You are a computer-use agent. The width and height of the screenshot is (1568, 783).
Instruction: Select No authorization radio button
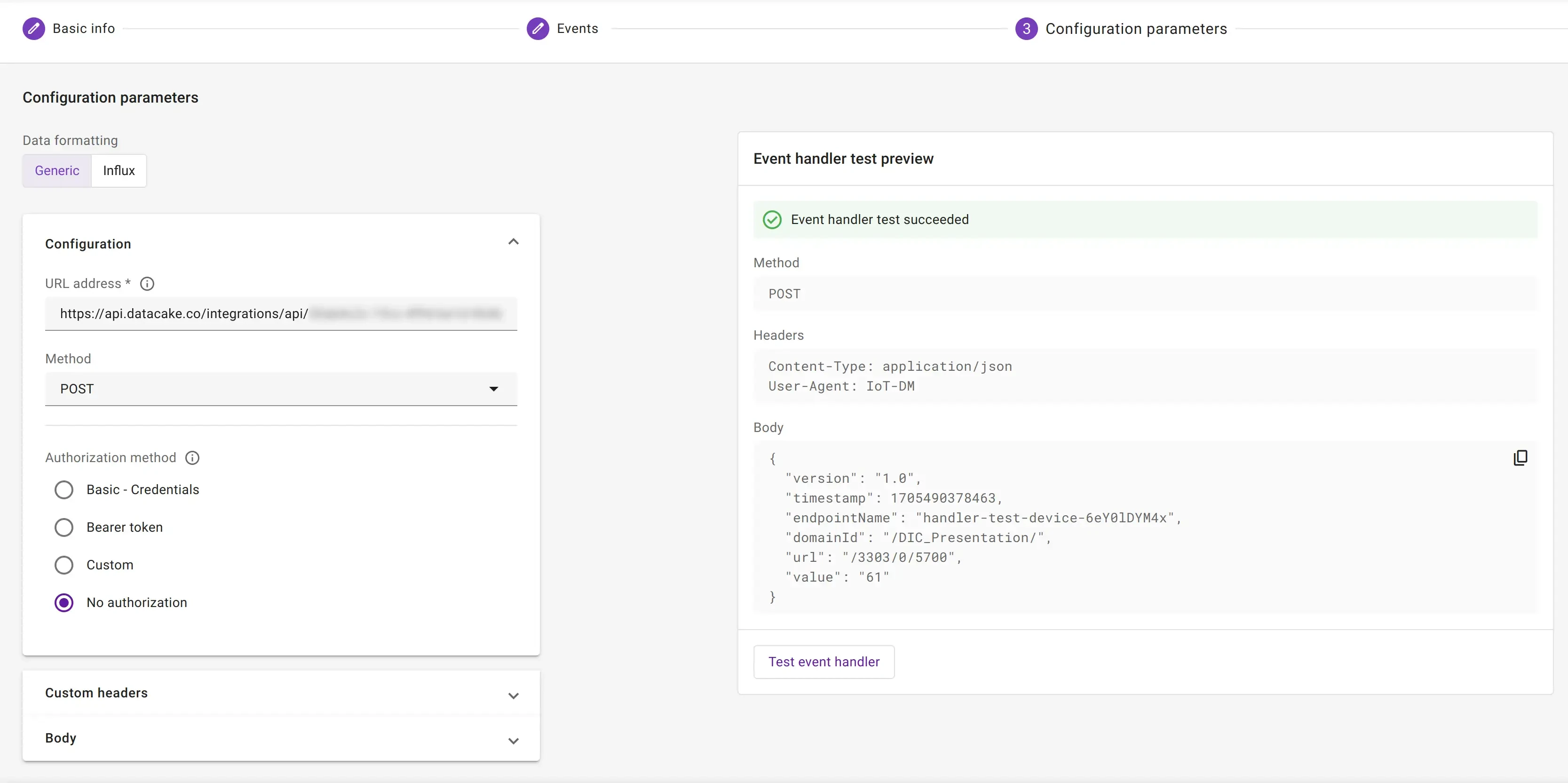[x=64, y=603]
